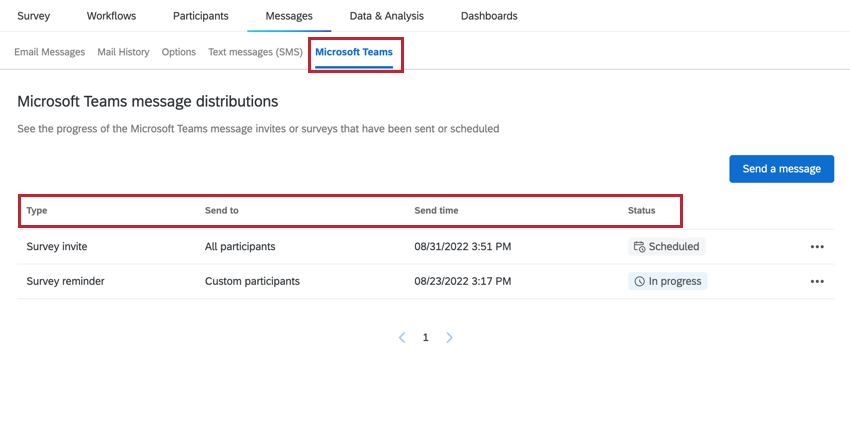Go to next page arrow
The image size is (850, 425).
point(449,338)
